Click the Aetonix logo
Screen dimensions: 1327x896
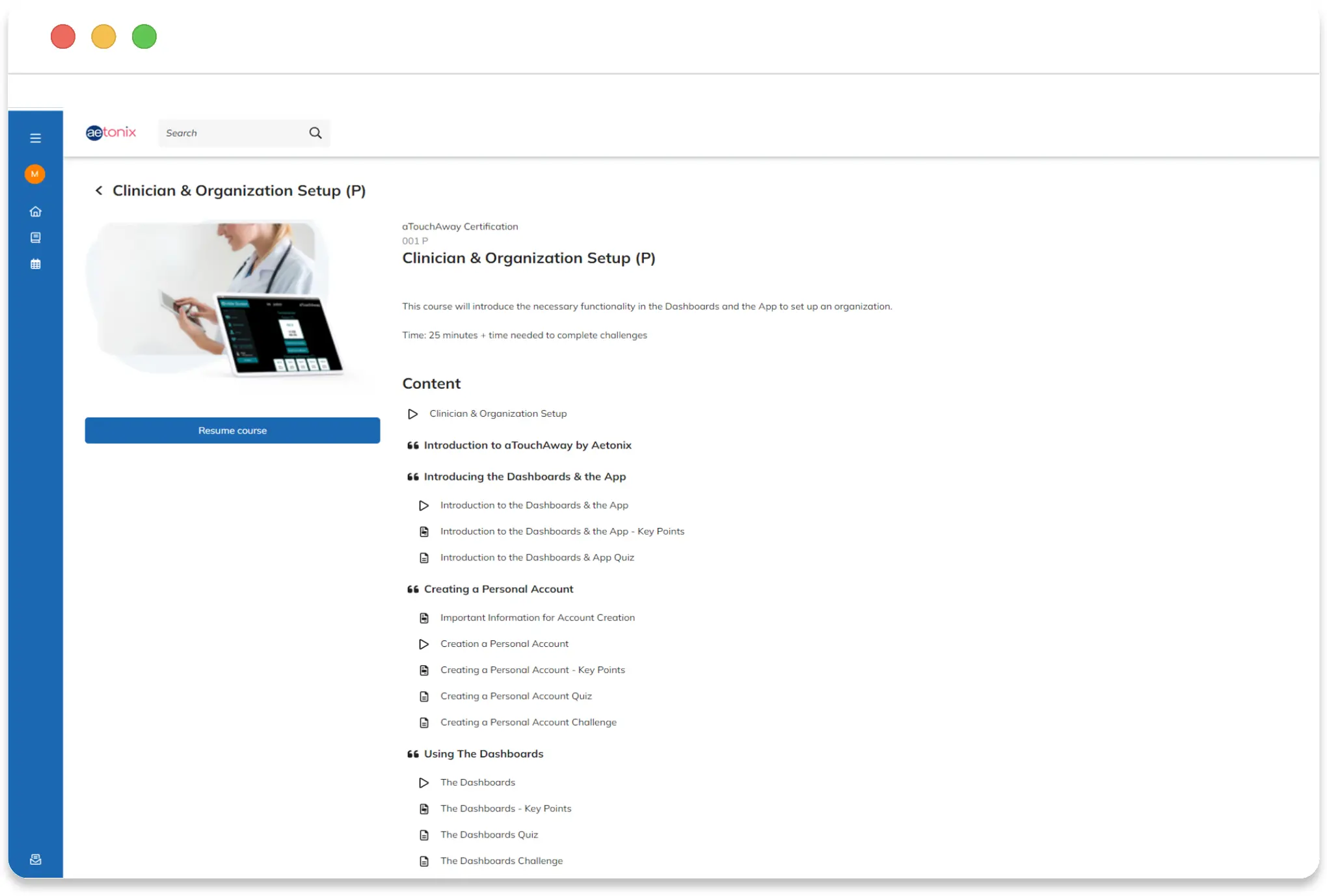click(x=111, y=133)
